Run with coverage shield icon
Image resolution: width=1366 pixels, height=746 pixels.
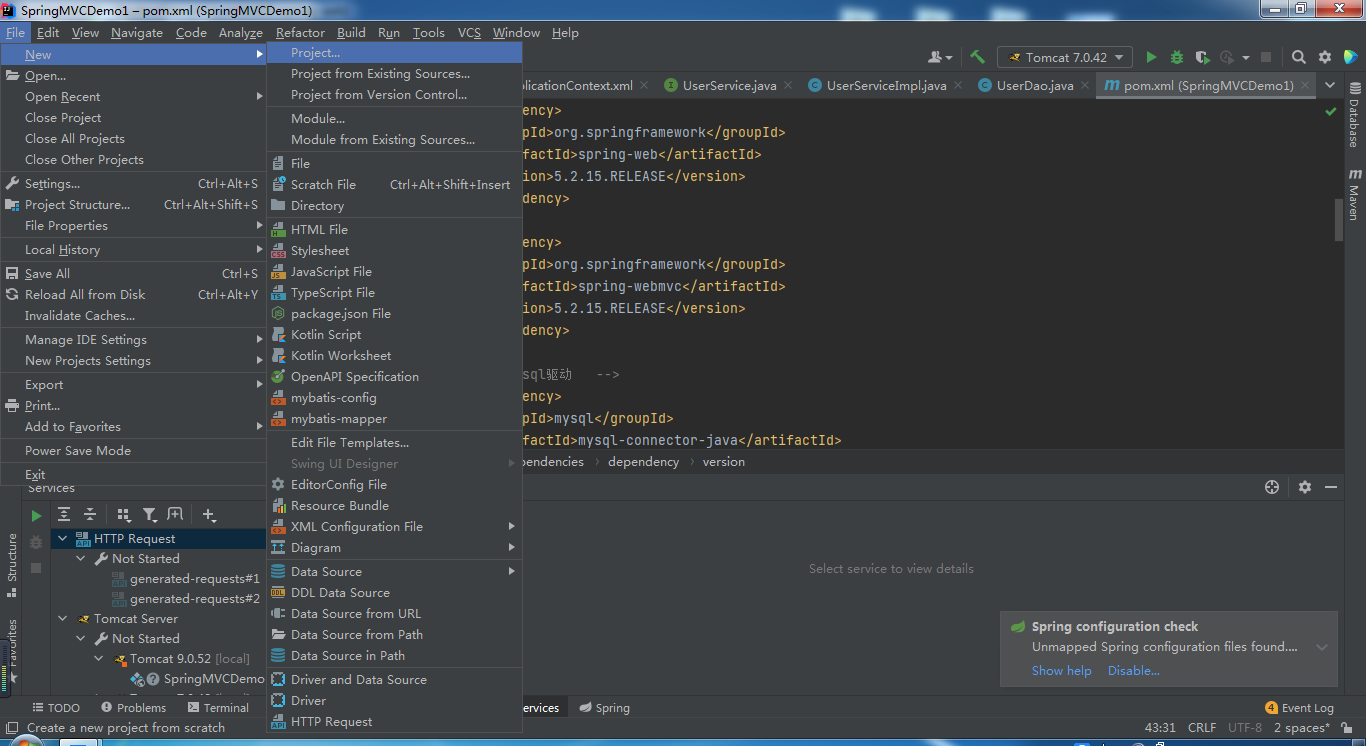(x=1202, y=57)
